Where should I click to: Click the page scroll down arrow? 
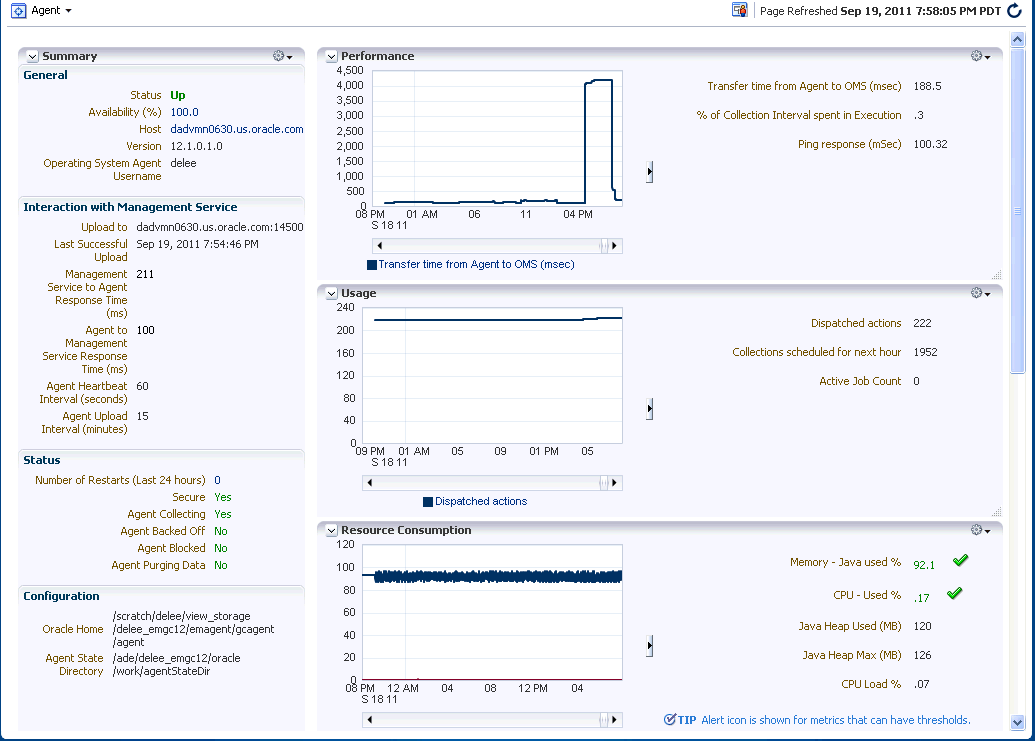1017,723
